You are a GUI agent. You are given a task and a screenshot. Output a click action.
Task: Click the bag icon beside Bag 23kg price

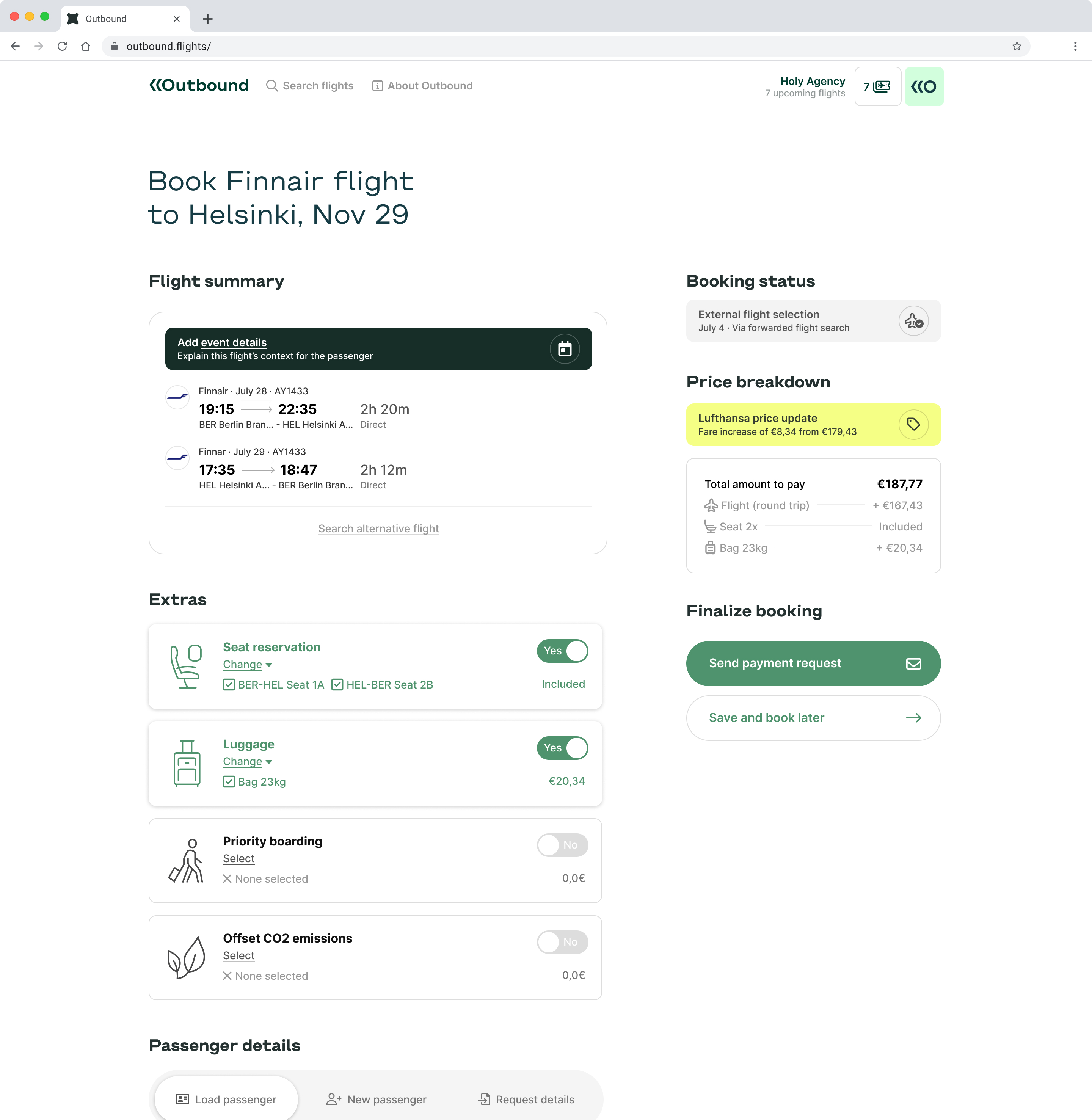pos(711,547)
